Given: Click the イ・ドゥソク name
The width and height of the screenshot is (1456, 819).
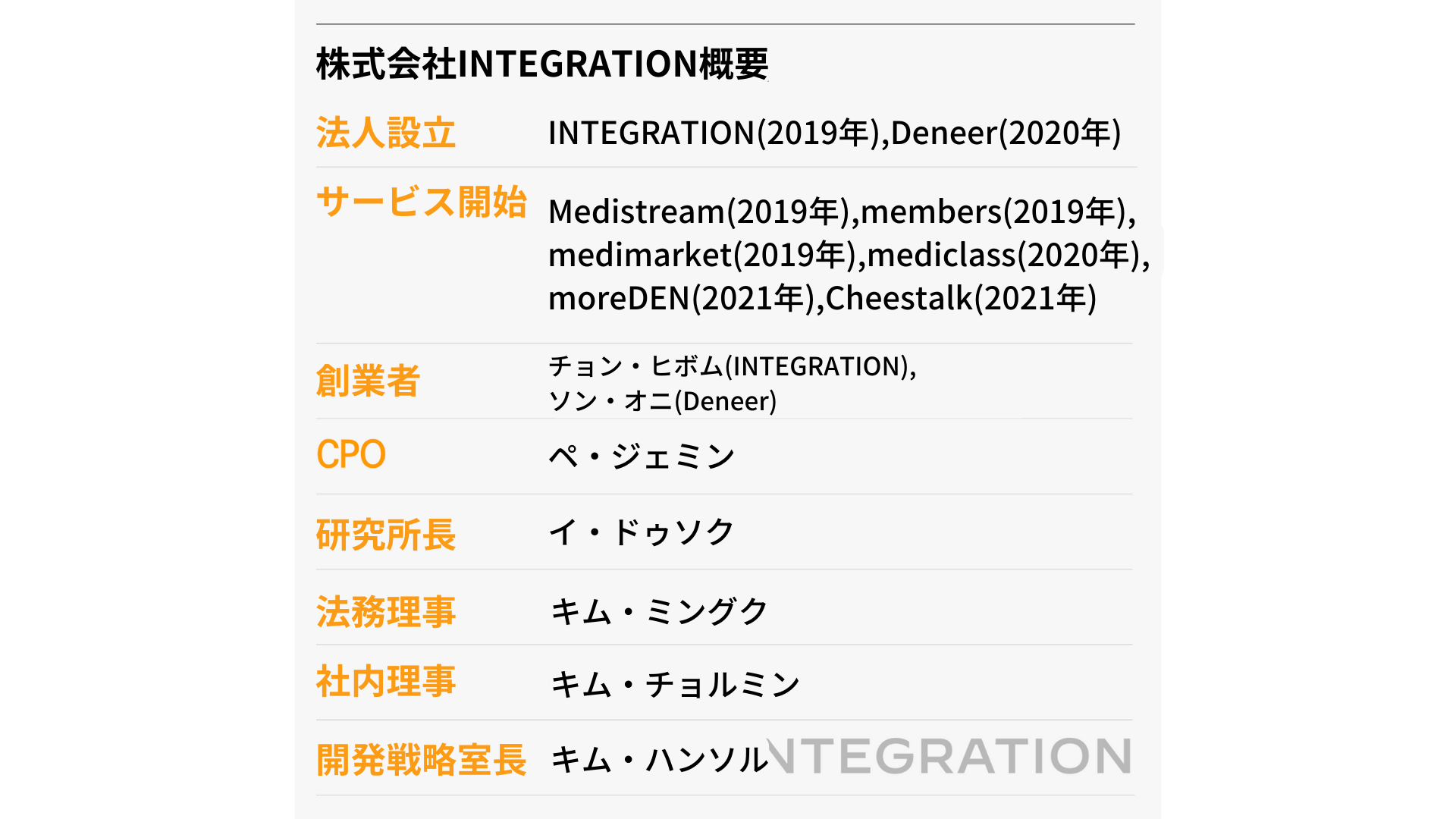Looking at the screenshot, I should point(642,532).
